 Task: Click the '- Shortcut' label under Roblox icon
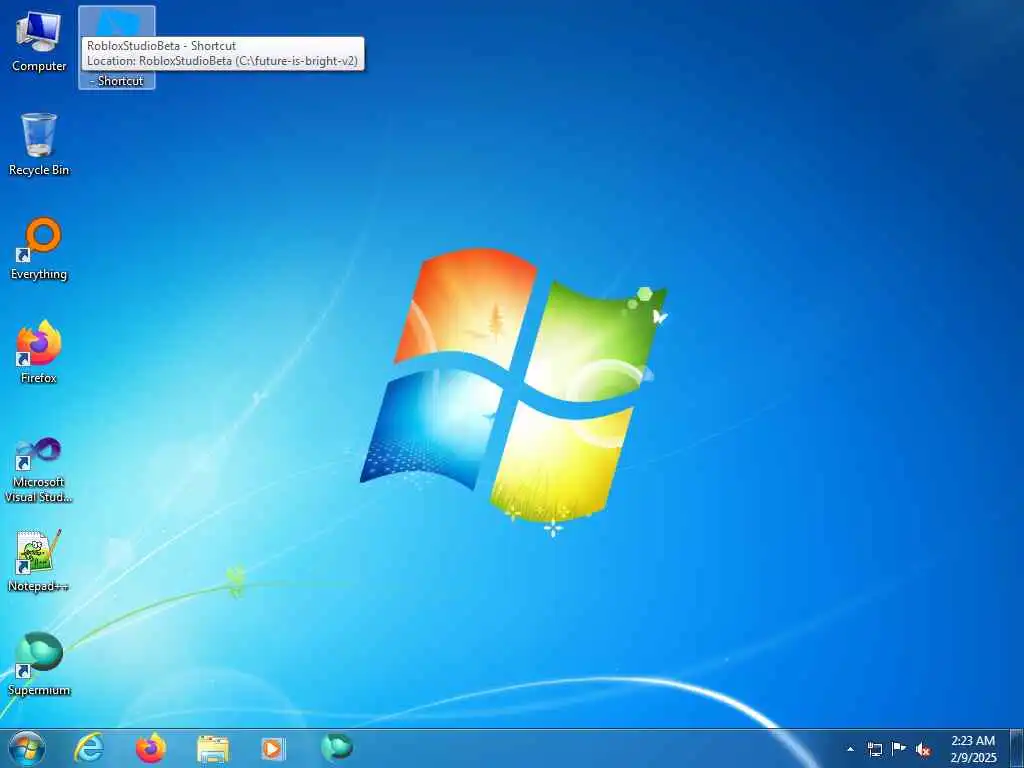[x=117, y=81]
